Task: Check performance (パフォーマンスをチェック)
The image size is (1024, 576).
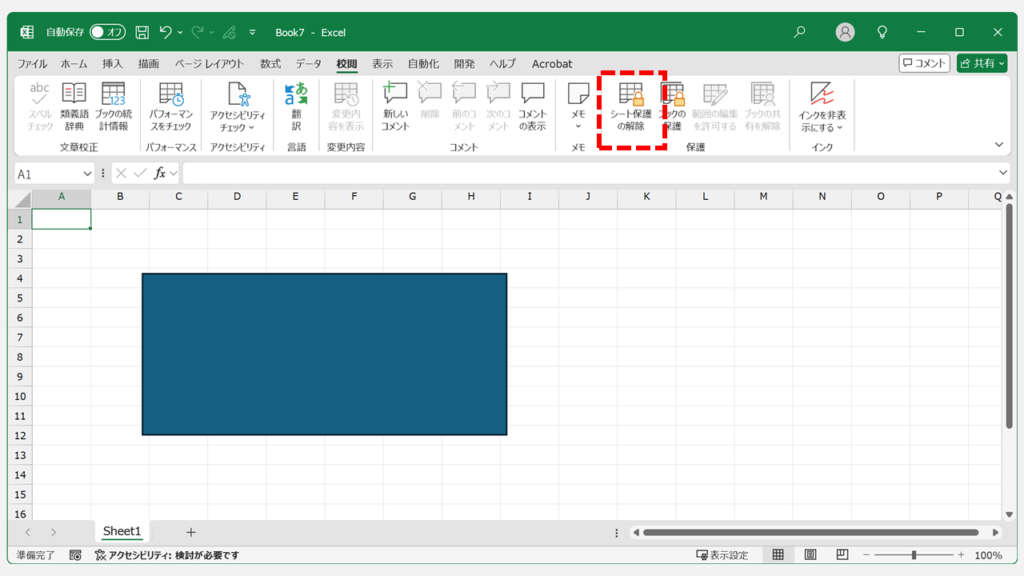Action: coord(171,106)
